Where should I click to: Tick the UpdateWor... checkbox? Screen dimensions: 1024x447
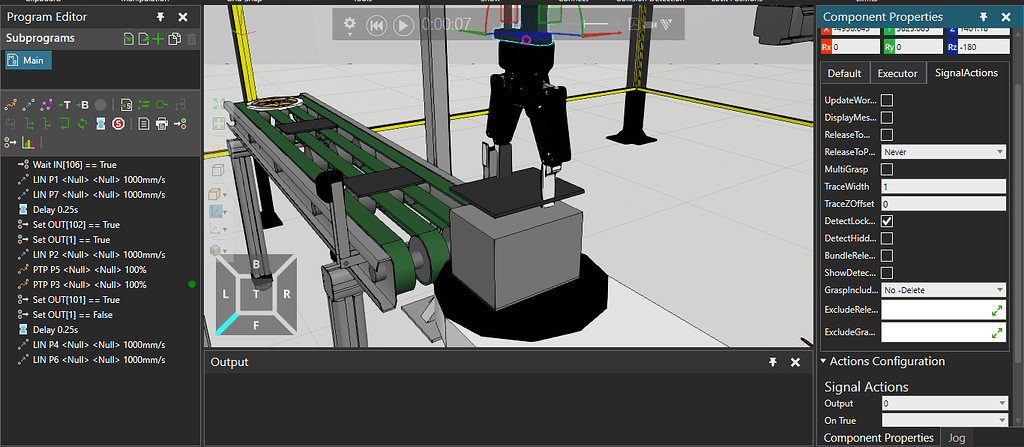[887, 100]
